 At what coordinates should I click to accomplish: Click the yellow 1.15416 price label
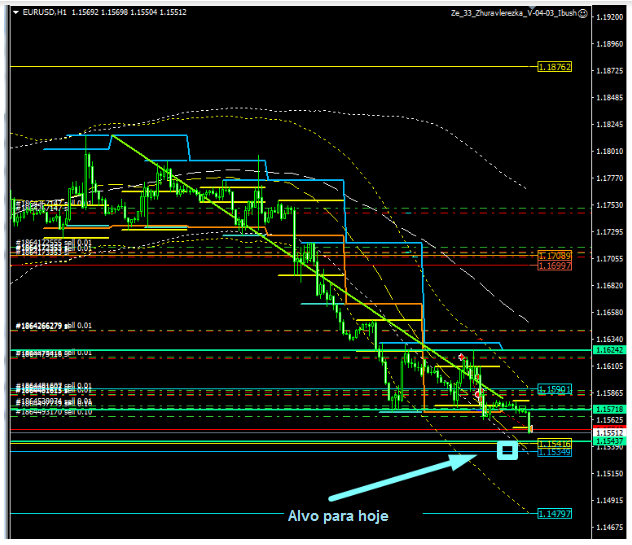click(x=554, y=442)
